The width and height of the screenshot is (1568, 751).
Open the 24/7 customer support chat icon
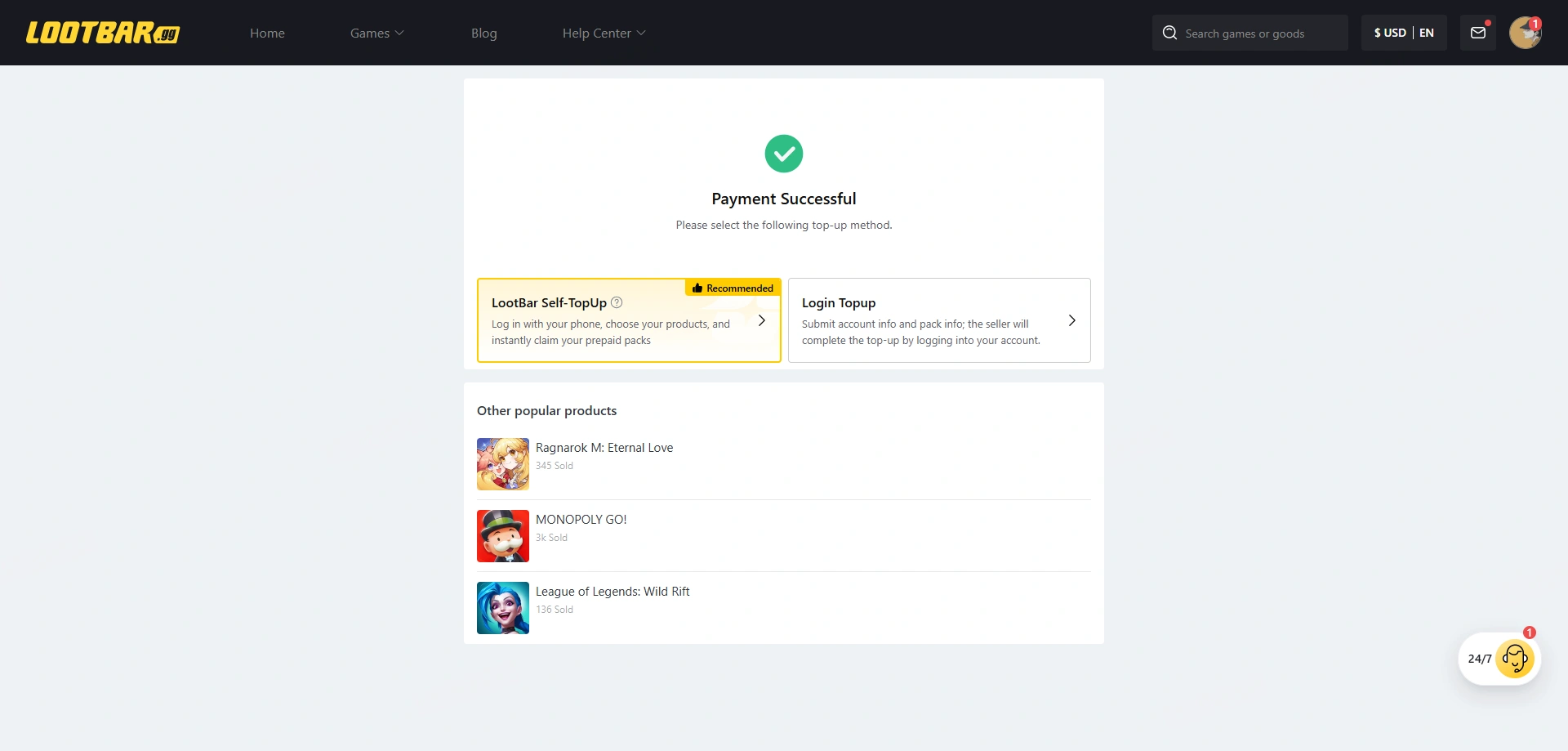pos(1515,659)
